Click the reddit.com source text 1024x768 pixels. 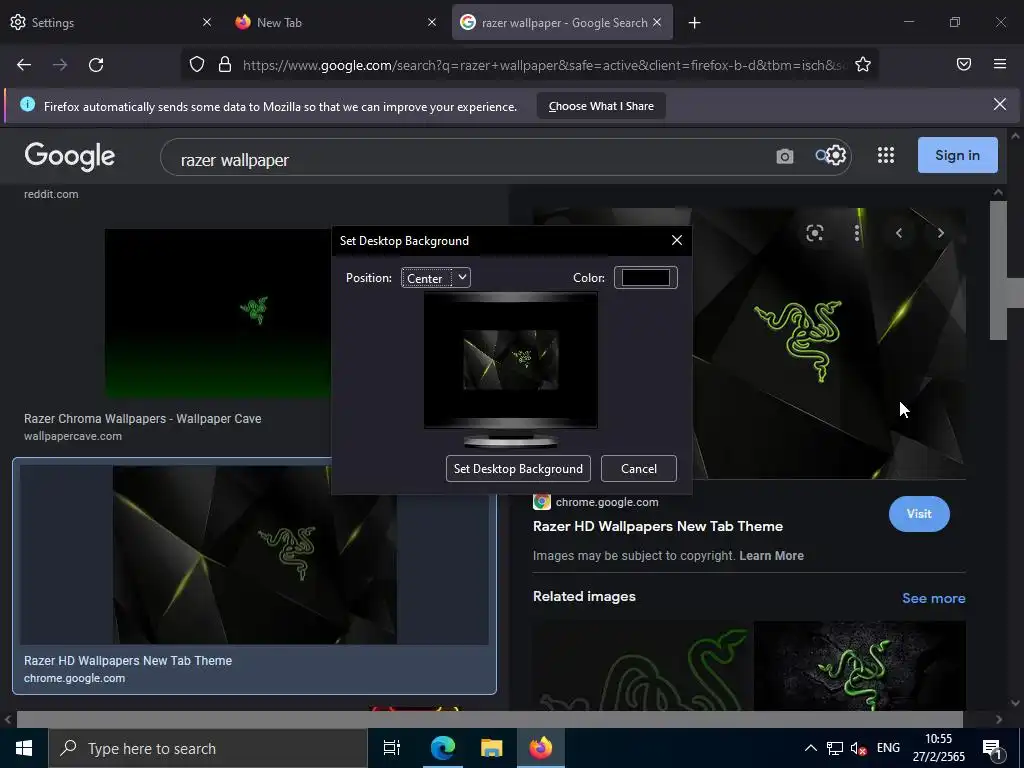pos(51,194)
